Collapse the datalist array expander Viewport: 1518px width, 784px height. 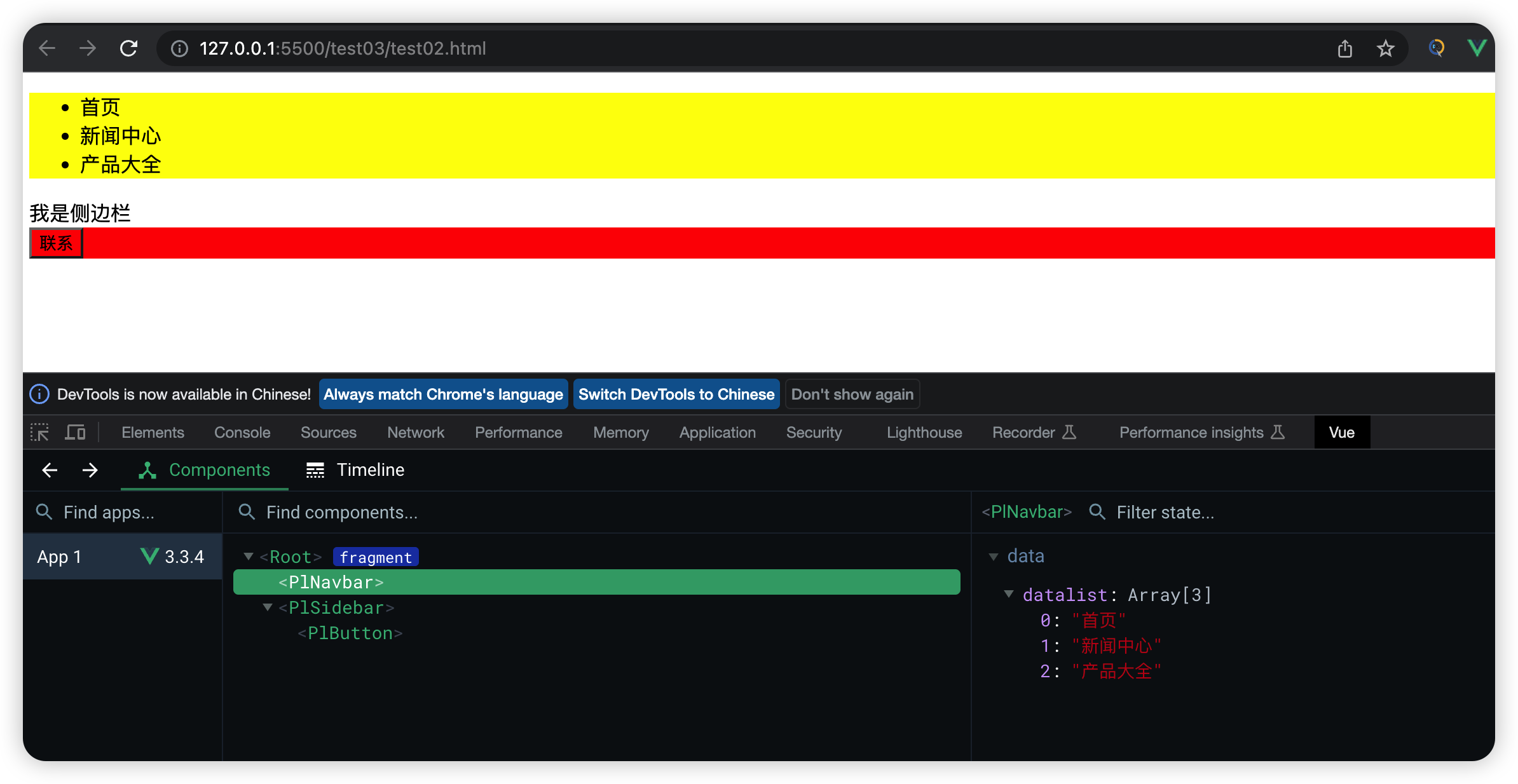pos(1009,594)
